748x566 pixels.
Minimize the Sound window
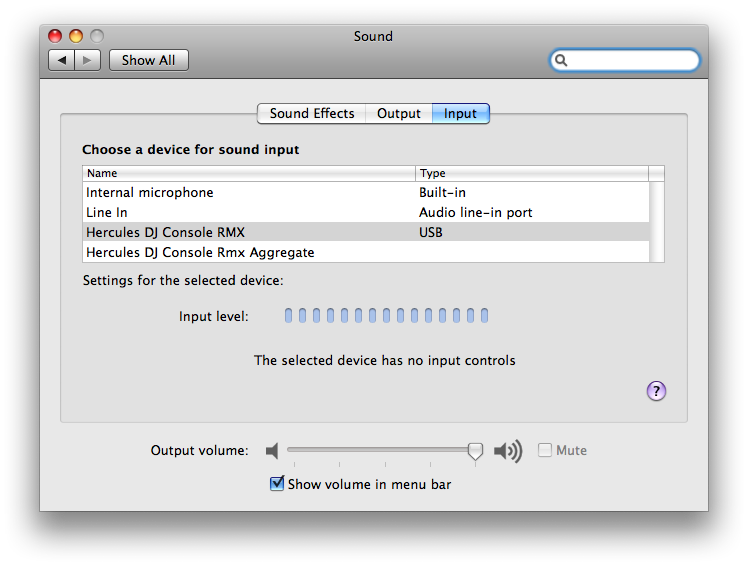point(76,36)
